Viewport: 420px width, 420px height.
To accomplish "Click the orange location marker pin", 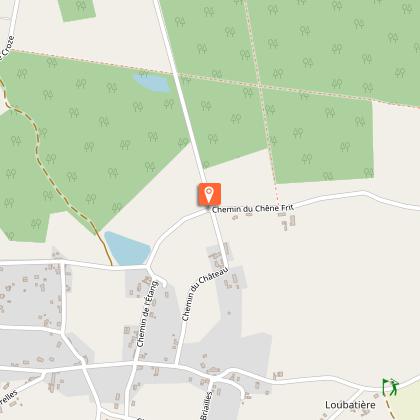I will pyautogui.click(x=210, y=194).
